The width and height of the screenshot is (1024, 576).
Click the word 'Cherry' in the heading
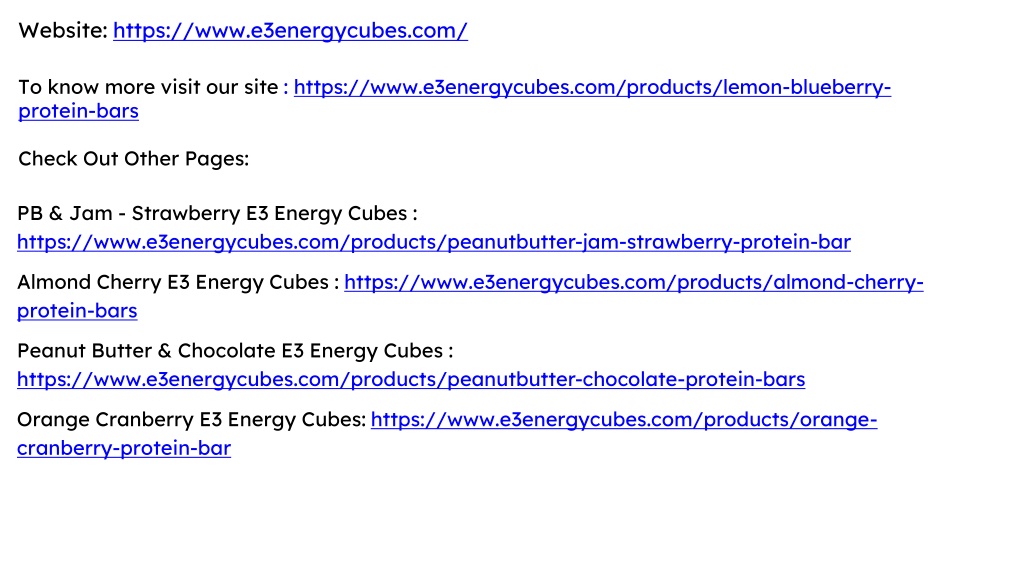coord(129,282)
